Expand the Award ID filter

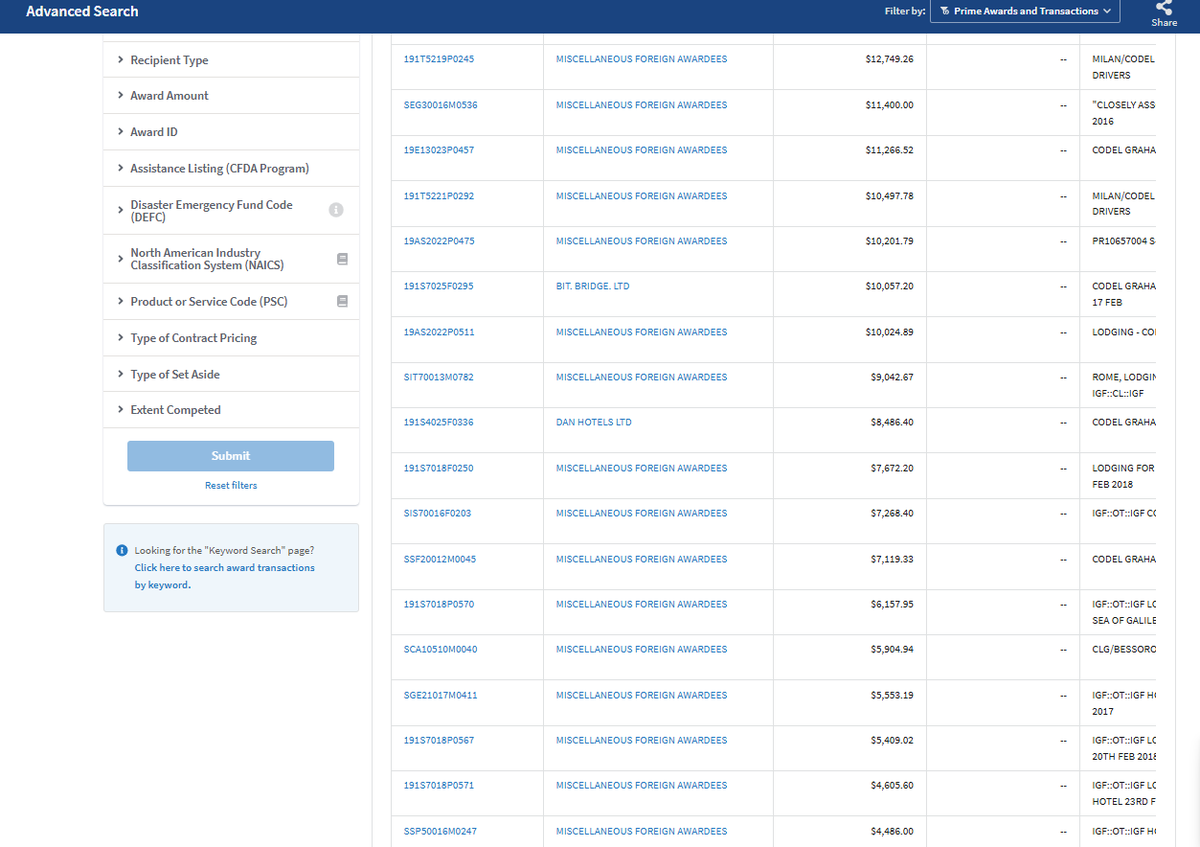tap(231, 132)
